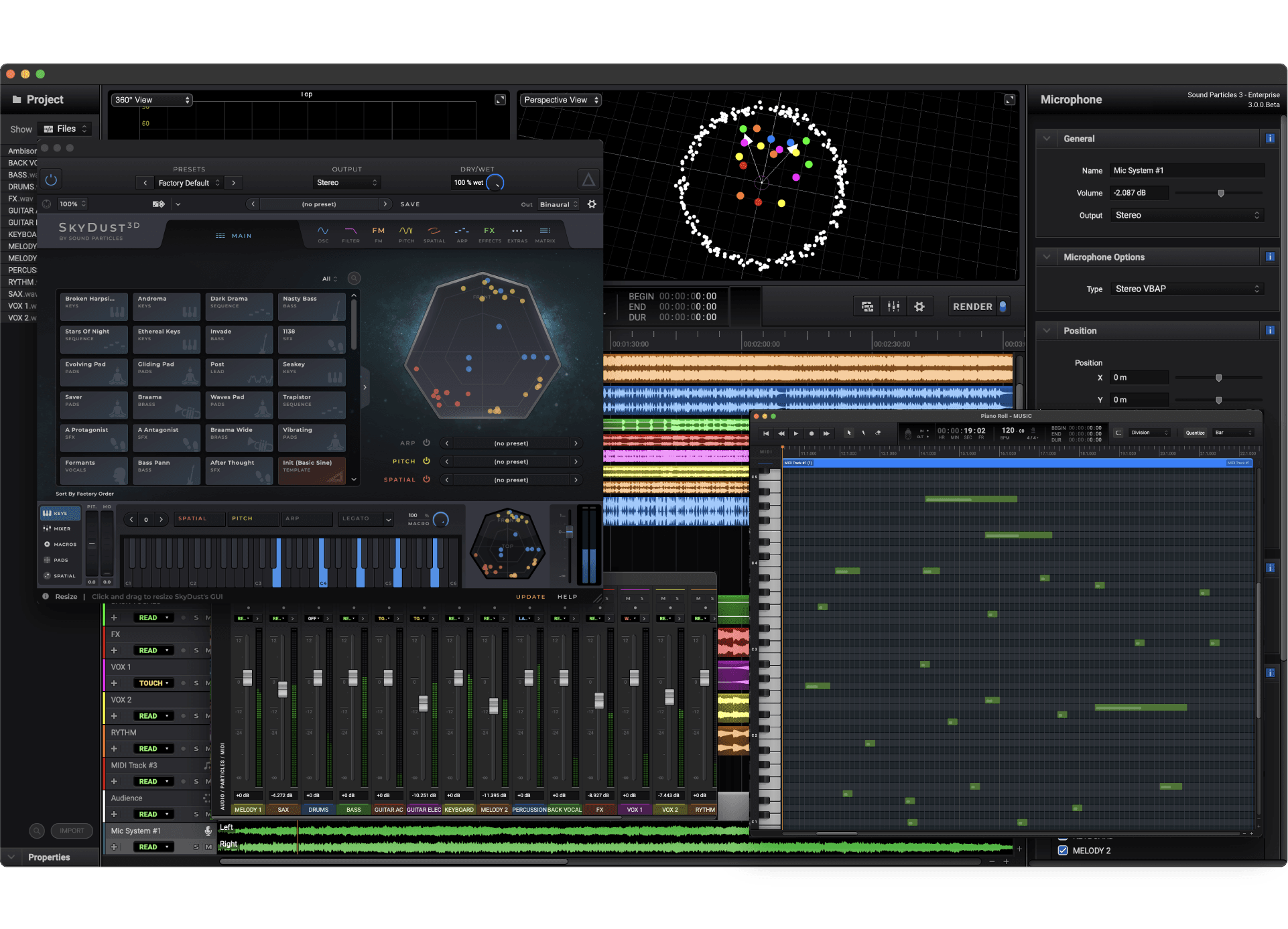Open the Binaural Out dropdown

[x=559, y=204]
